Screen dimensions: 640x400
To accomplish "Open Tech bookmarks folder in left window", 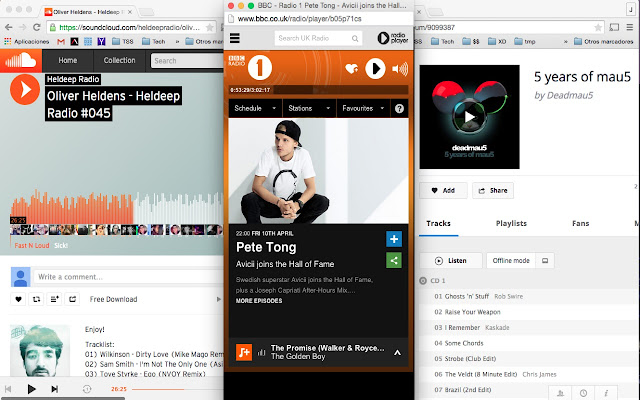I will pos(154,42).
